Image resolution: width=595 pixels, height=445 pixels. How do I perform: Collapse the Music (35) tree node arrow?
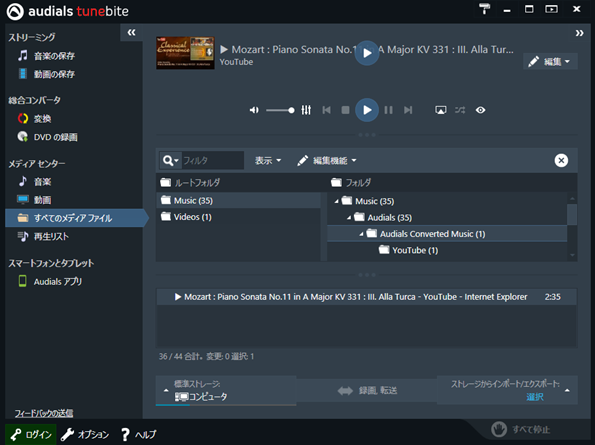[x=336, y=201]
